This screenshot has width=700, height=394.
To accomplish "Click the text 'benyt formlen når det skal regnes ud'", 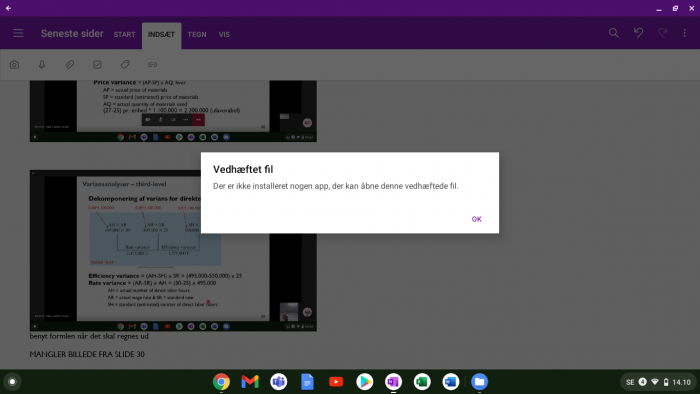I will [x=89, y=336].
